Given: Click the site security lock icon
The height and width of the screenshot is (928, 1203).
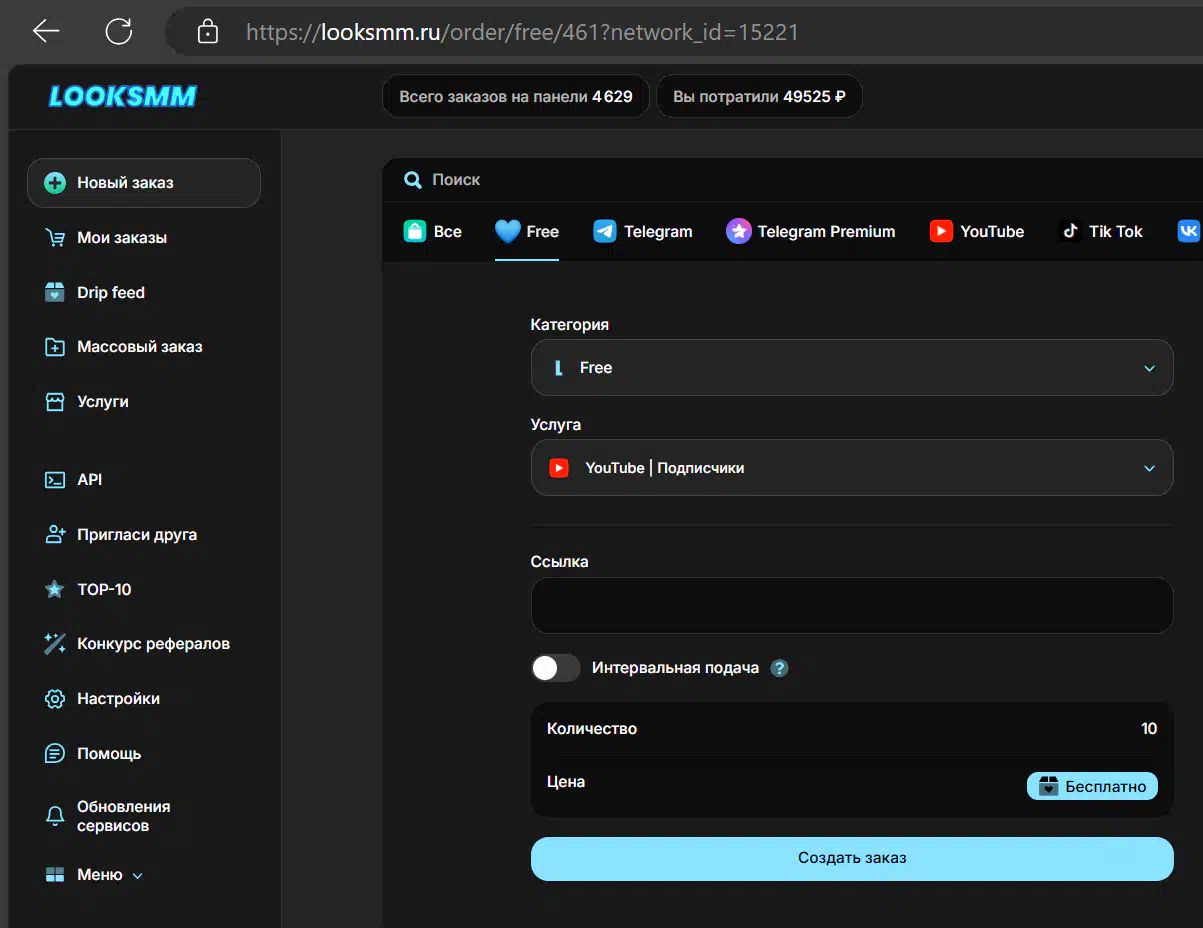Looking at the screenshot, I should 208,32.
